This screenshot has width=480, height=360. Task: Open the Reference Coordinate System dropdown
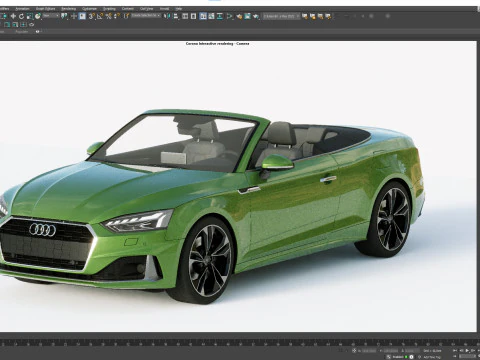(x=51, y=16)
